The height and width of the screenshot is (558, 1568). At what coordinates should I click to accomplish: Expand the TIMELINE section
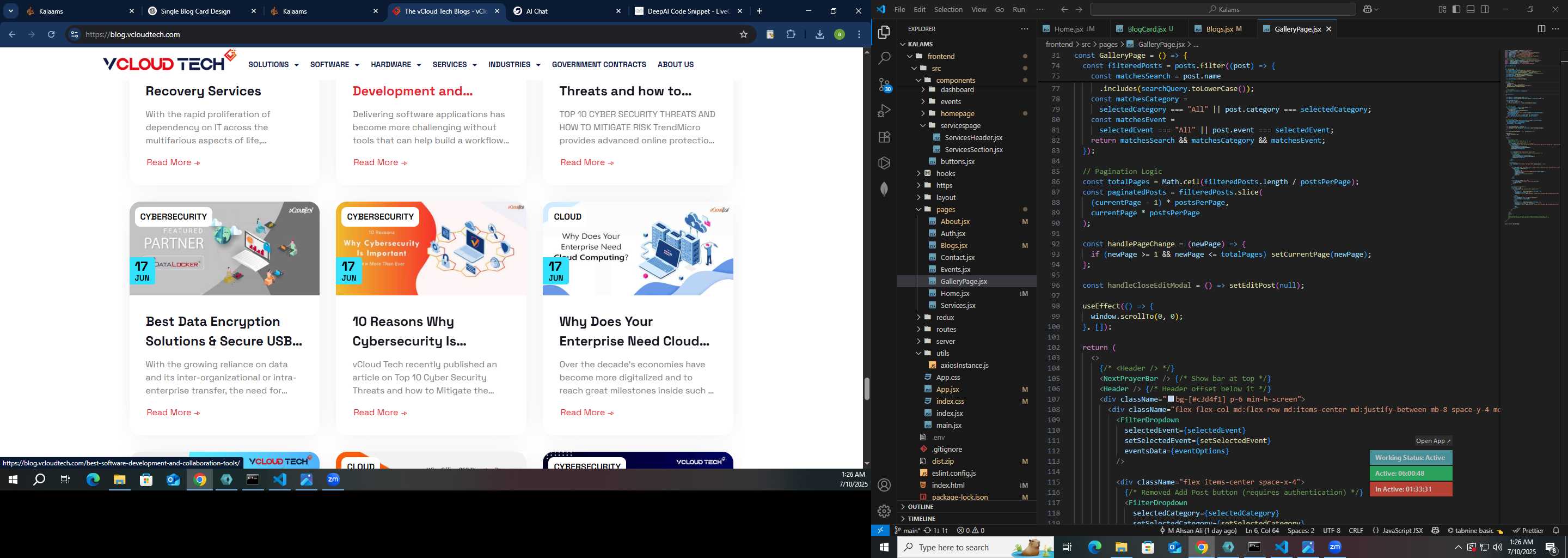921,519
